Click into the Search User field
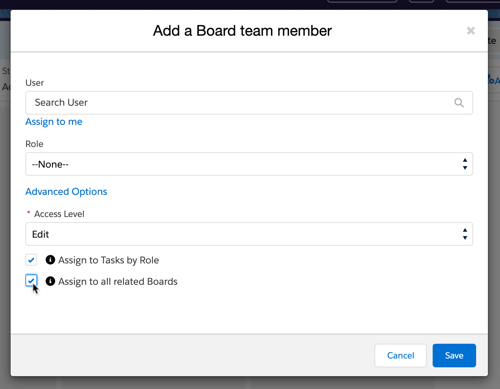 pos(249,103)
